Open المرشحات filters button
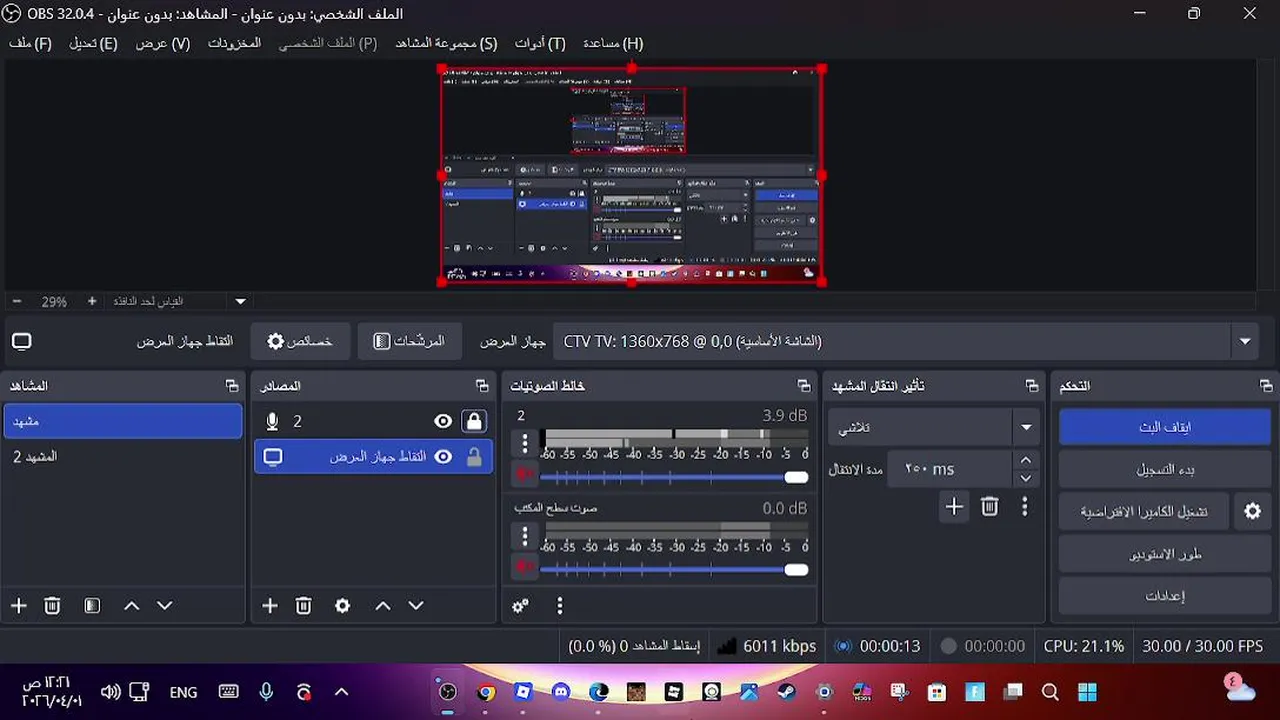The height and width of the screenshot is (720, 1280). [x=409, y=341]
